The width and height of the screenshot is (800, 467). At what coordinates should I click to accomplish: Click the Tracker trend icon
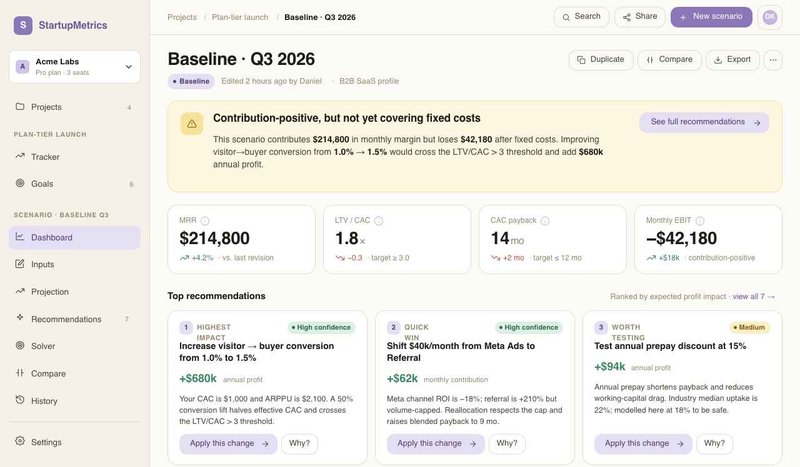click(x=20, y=156)
